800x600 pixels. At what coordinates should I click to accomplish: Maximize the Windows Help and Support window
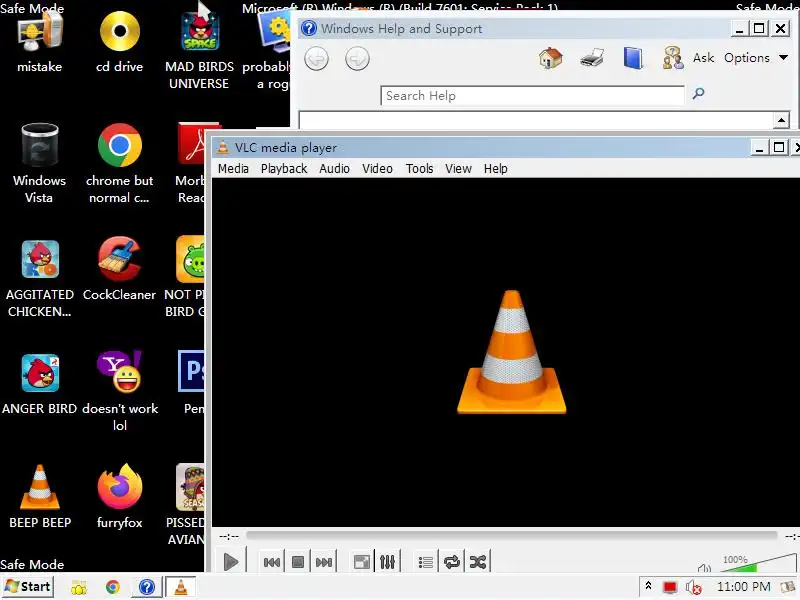[x=759, y=29]
